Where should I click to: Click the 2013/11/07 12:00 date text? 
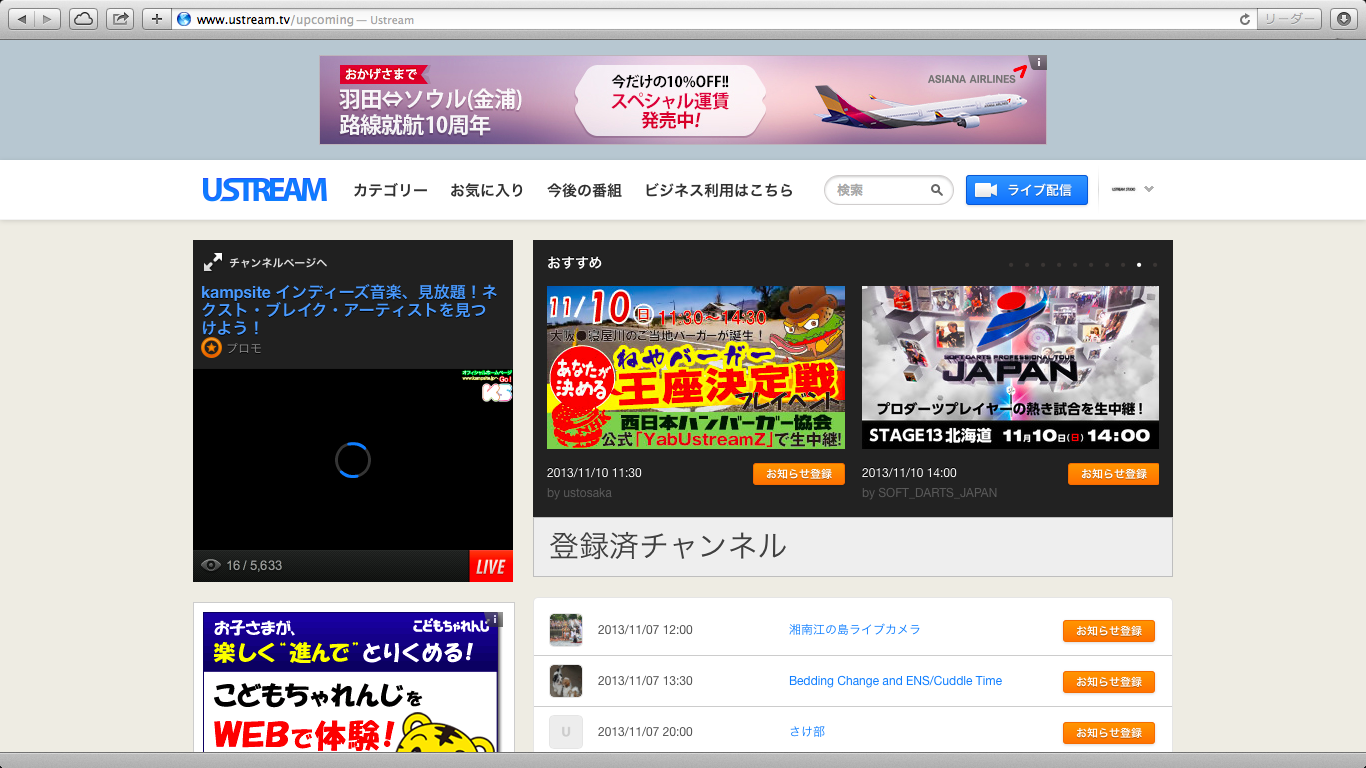pos(645,630)
